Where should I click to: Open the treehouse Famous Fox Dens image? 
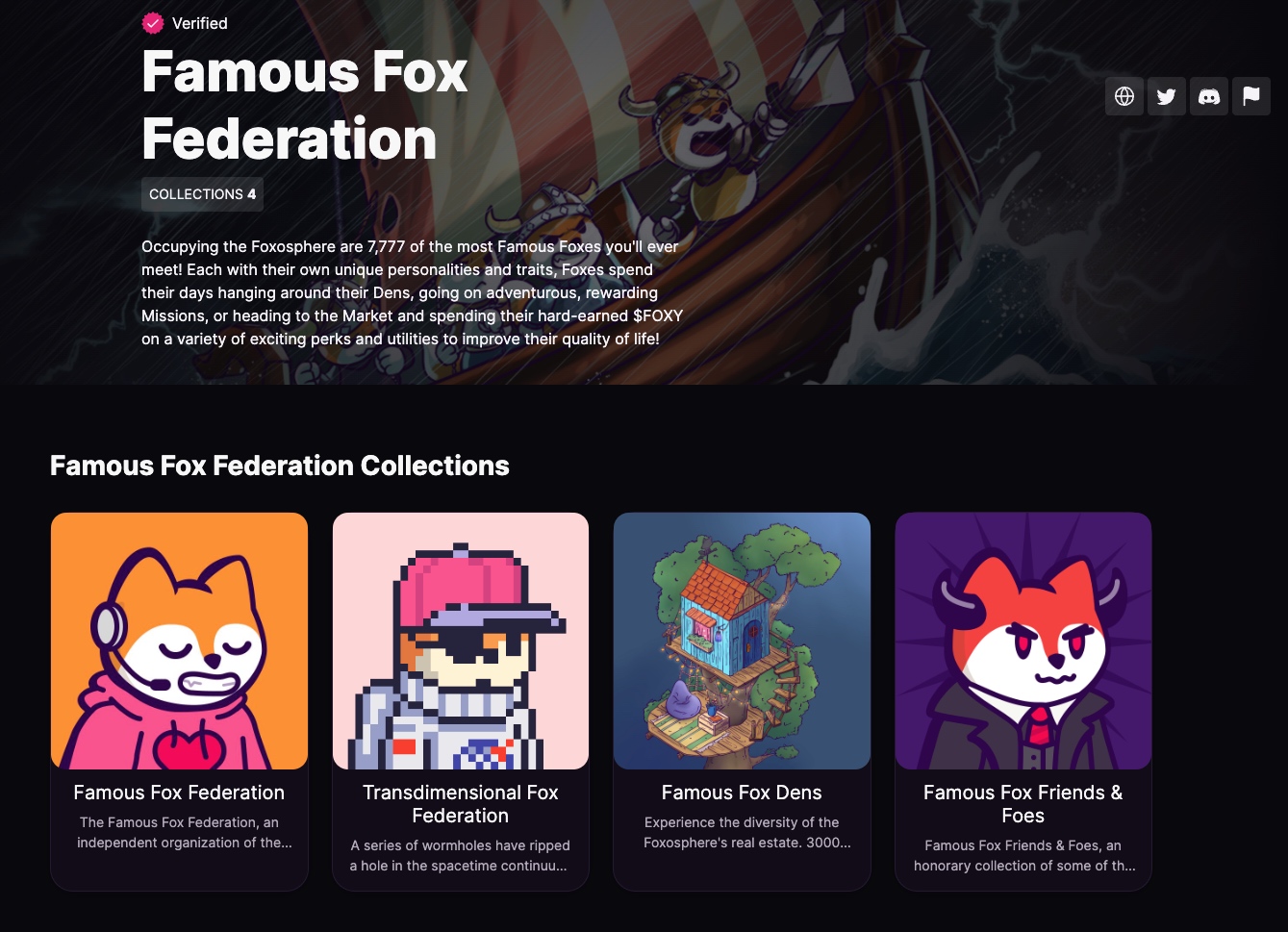click(742, 641)
